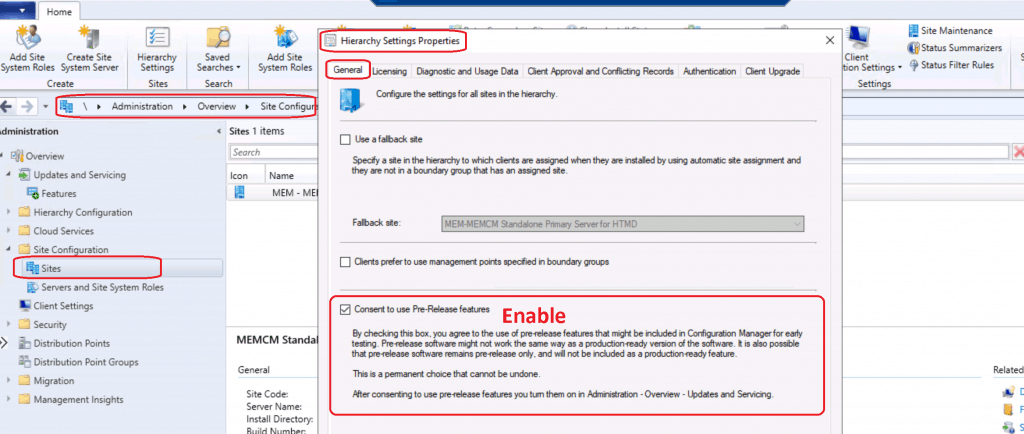Open the Fallback site dropdown
The height and width of the screenshot is (434, 1024).
(622, 223)
